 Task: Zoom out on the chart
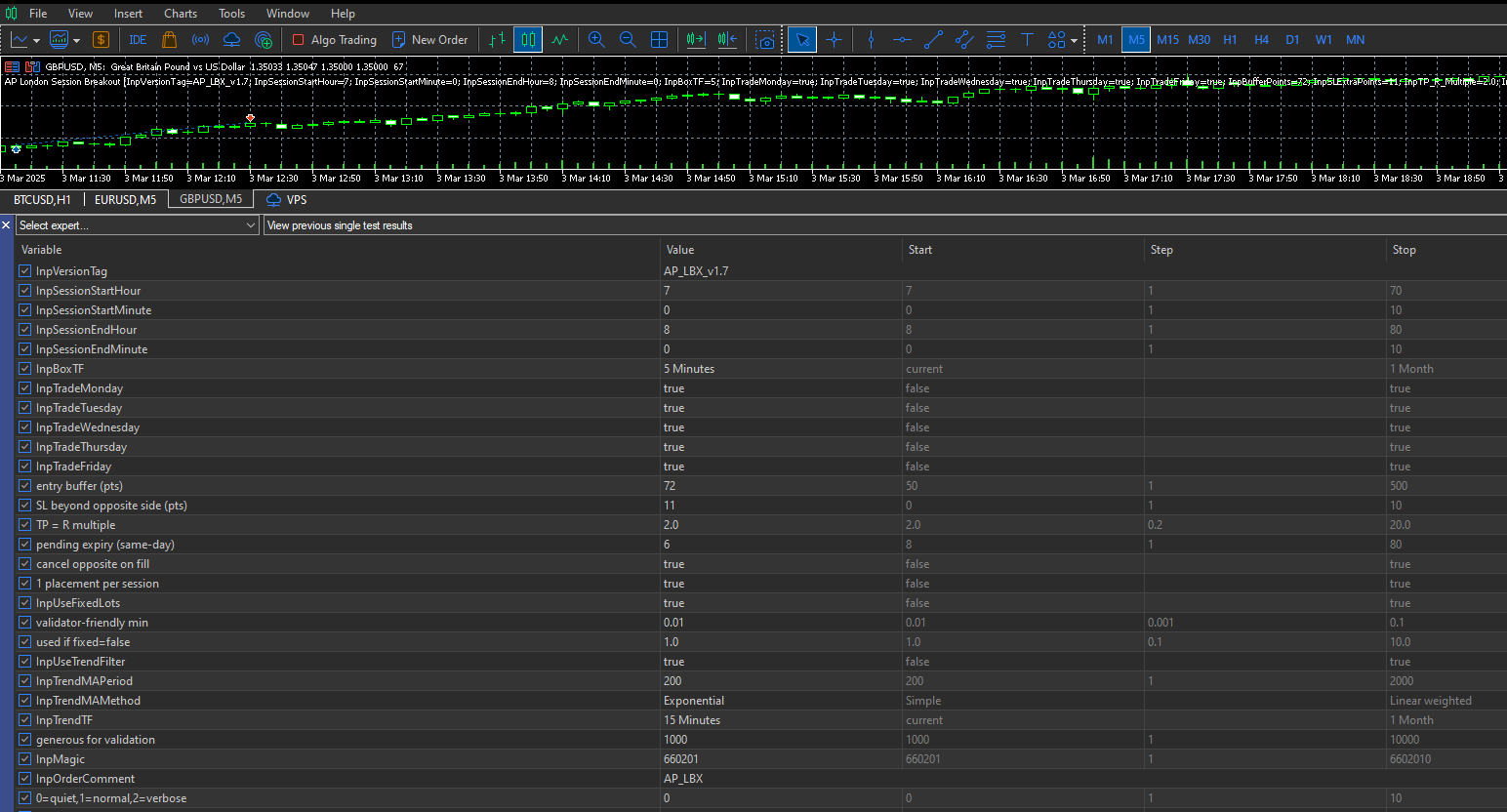[628, 40]
